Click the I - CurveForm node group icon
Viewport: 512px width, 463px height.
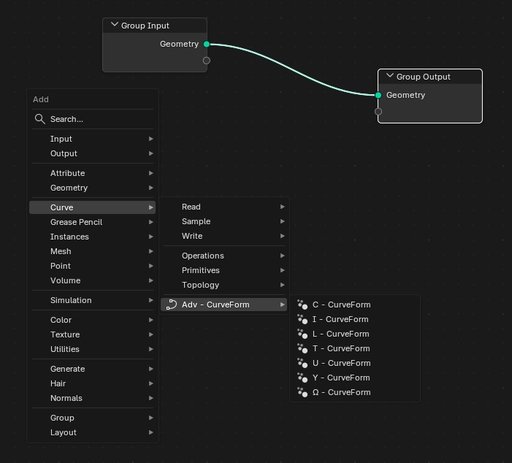(302, 319)
